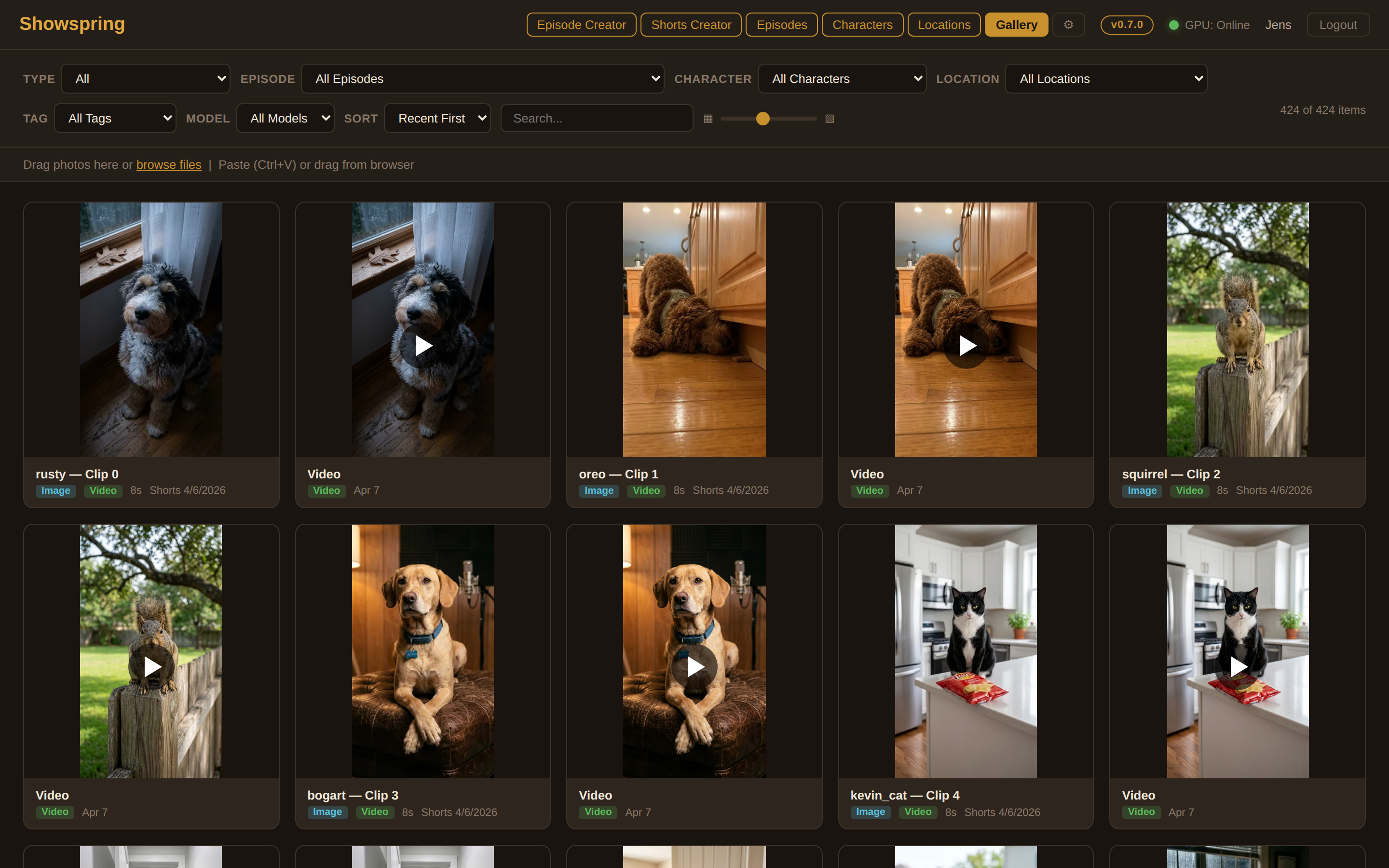Open the Type filter dropdown
The height and width of the screenshot is (868, 1389).
pos(146,79)
